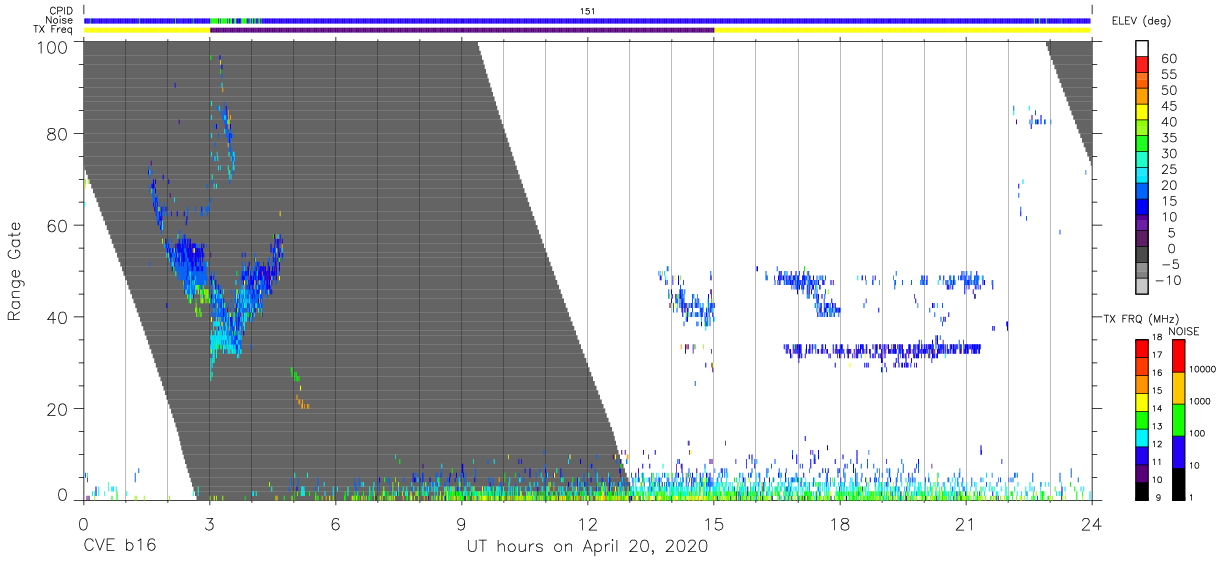Image resolution: width=1228 pixels, height=567 pixels.
Task: Click the CVE b16 label
Action: point(119,547)
